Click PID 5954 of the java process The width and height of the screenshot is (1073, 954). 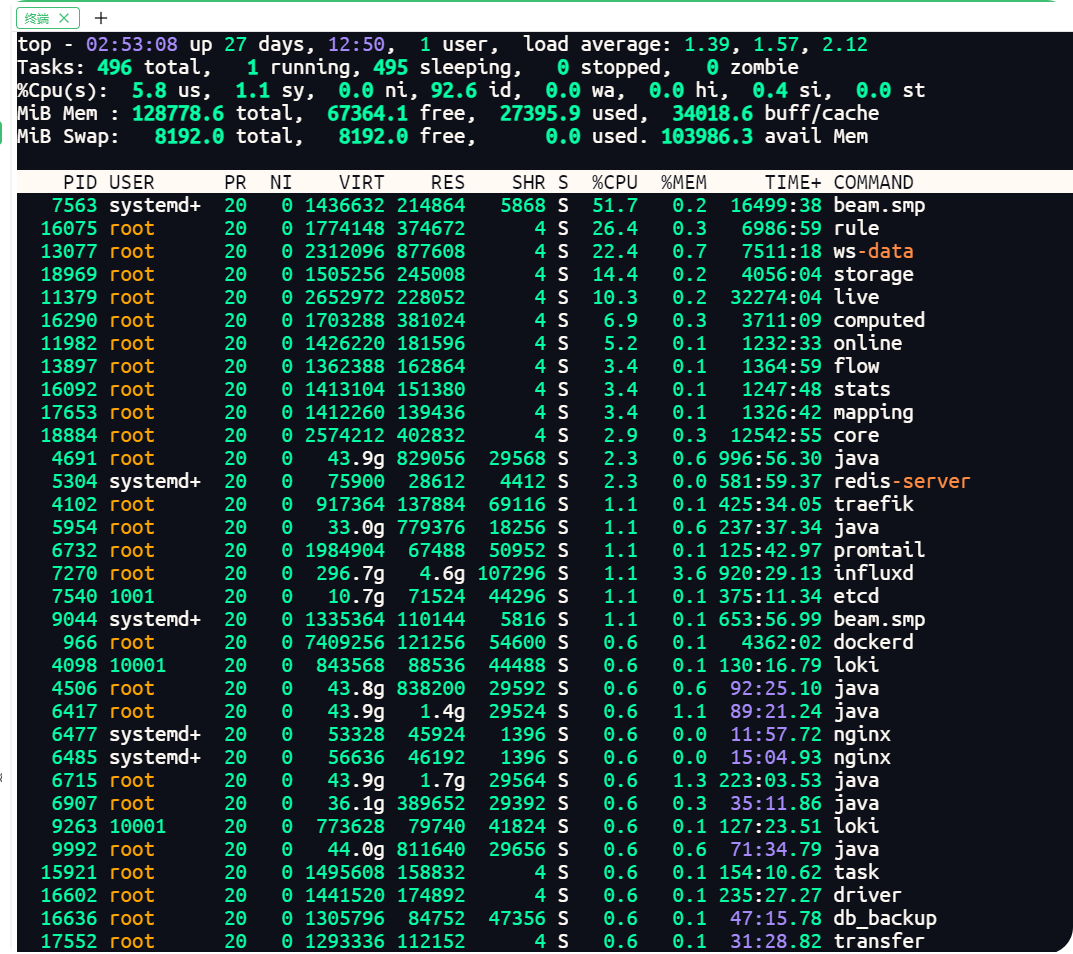[x=75, y=528]
